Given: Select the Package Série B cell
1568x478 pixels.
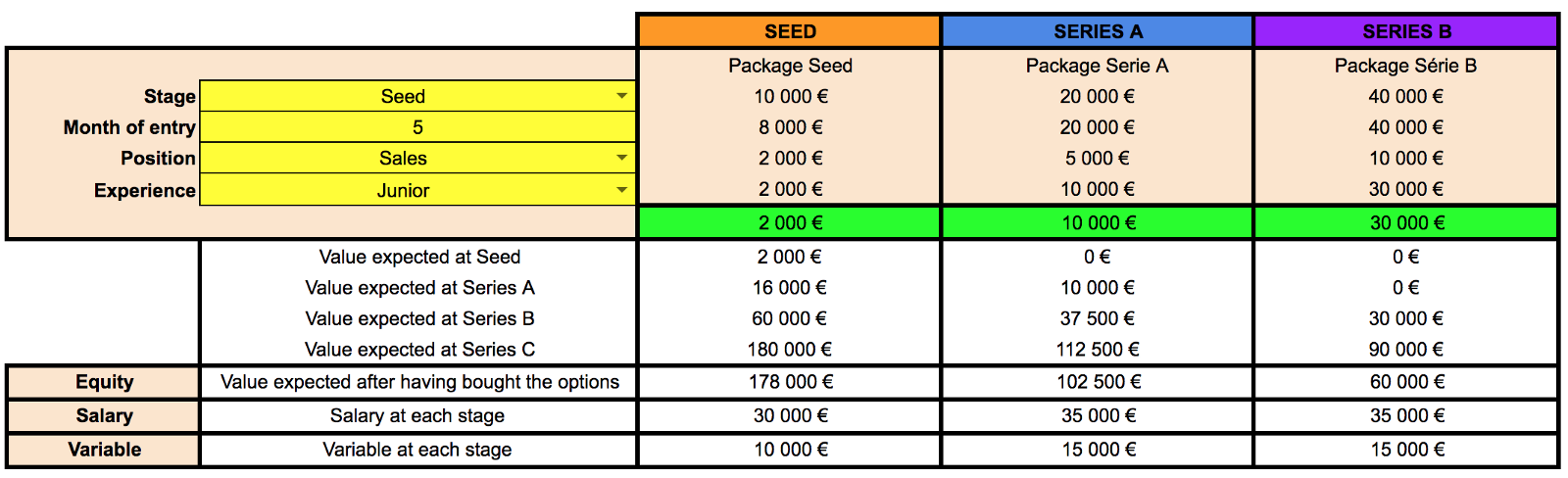Looking at the screenshot, I should [1405, 66].
